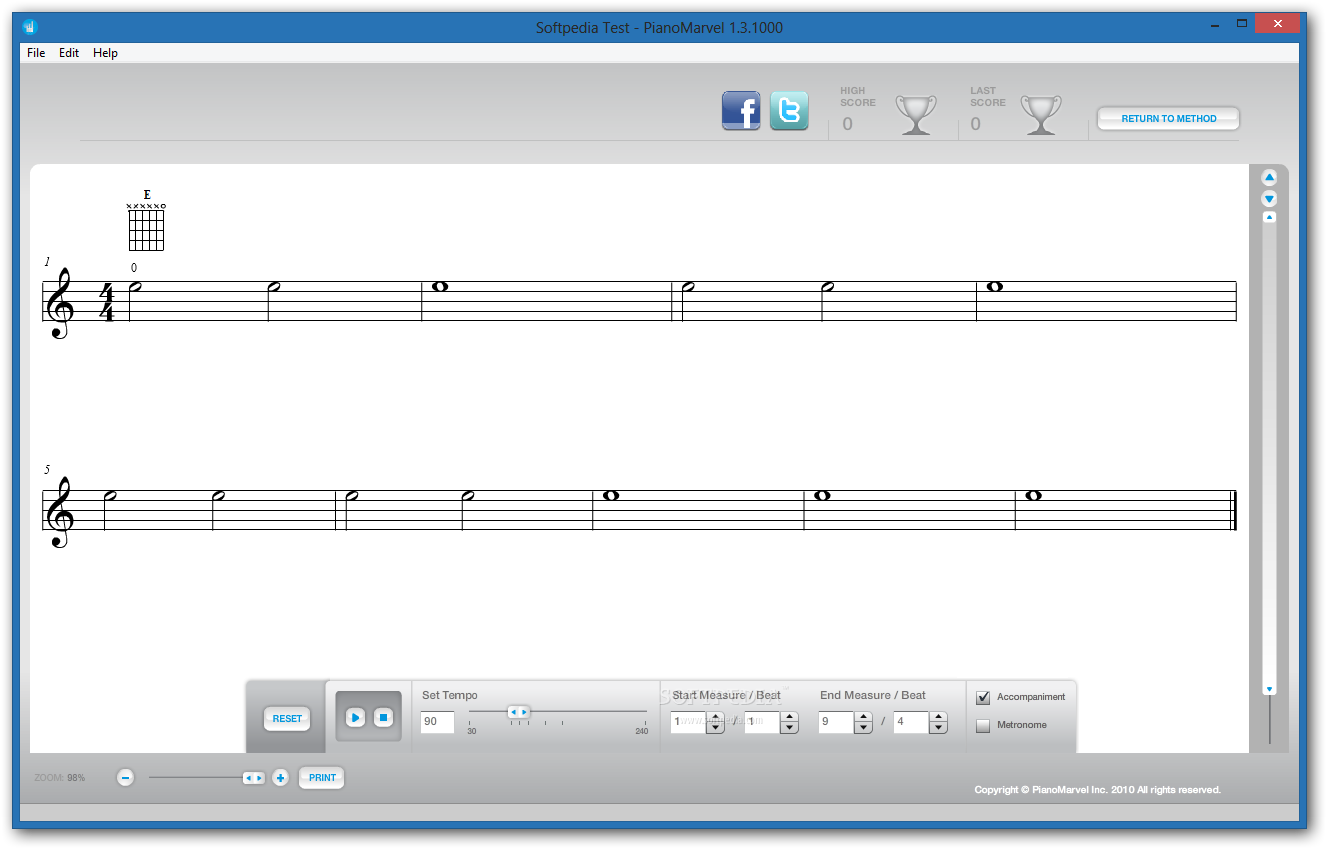Image resolution: width=1327 pixels, height=849 pixels.
Task: Start playback with the play button
Action: 355,717
